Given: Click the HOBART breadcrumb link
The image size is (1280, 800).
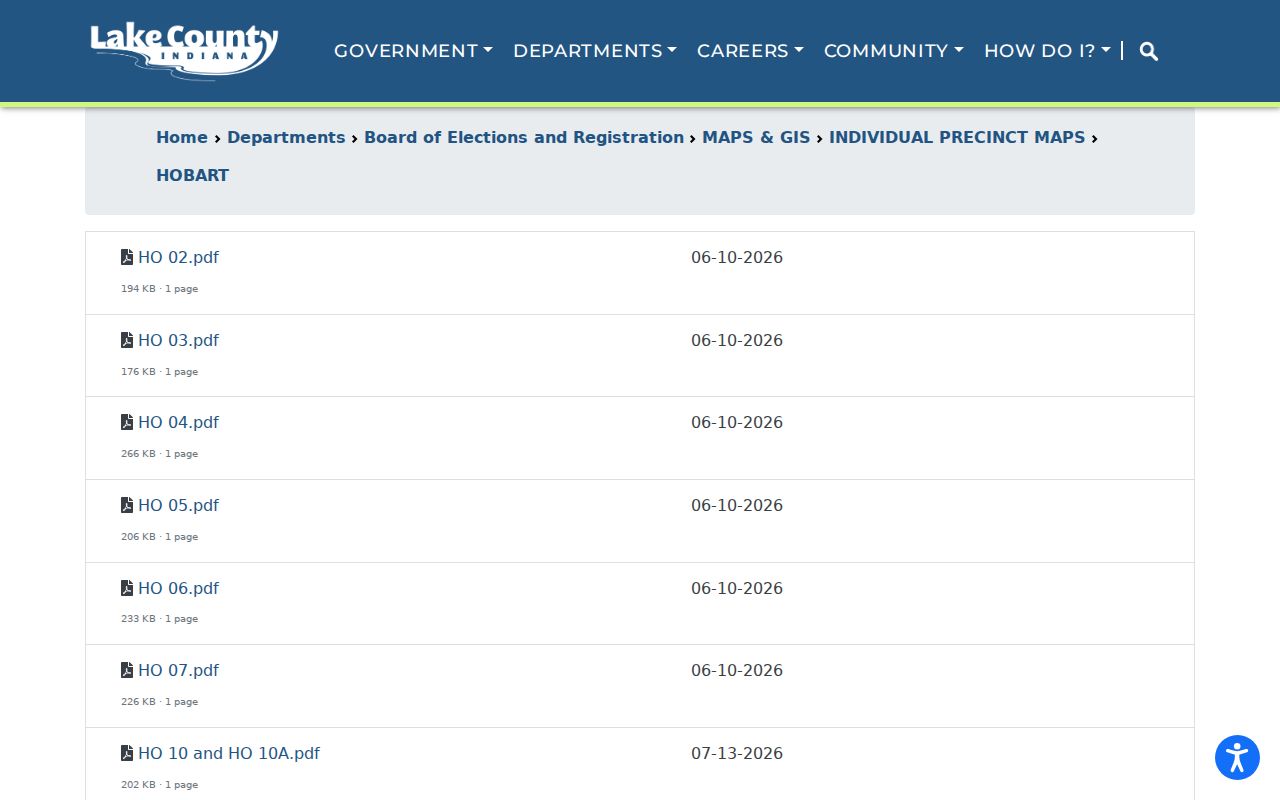Looking at the screenshot, I should point(192,175).
